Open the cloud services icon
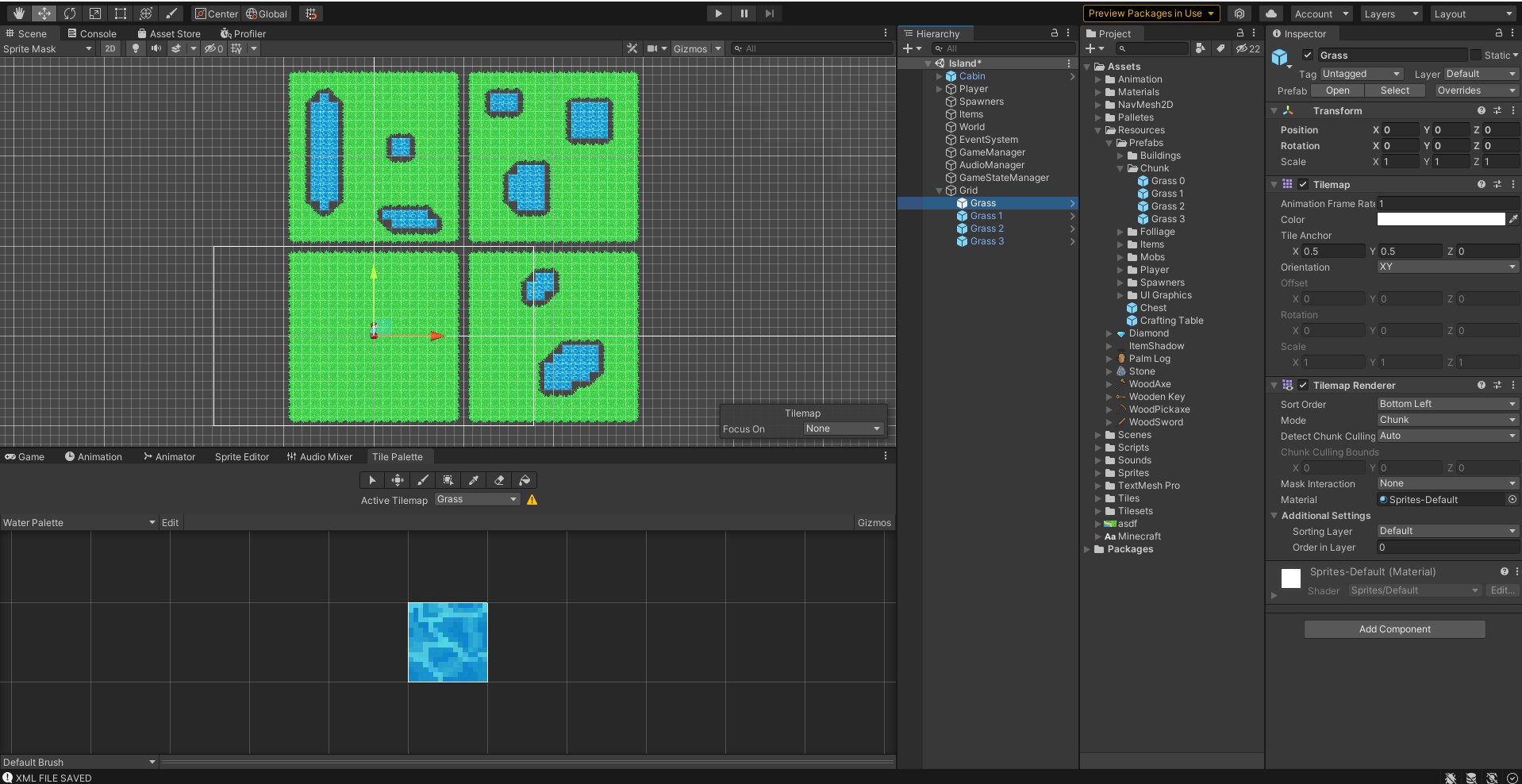This screenshot has height=784, width=1522. [1270, 13]
